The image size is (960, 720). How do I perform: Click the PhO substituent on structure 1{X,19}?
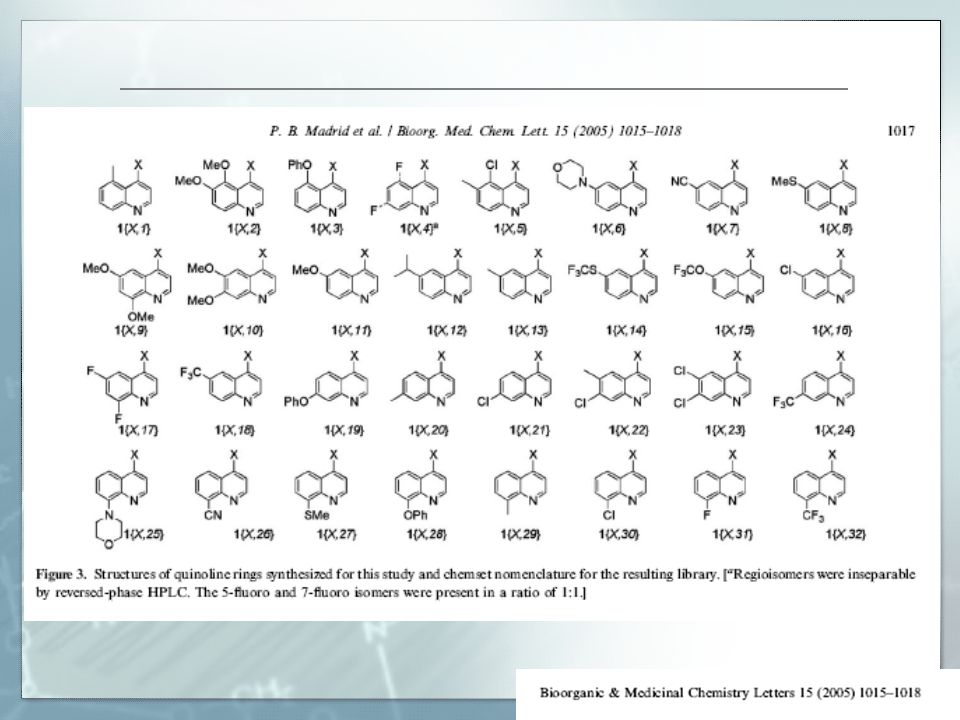click(296, 402)
